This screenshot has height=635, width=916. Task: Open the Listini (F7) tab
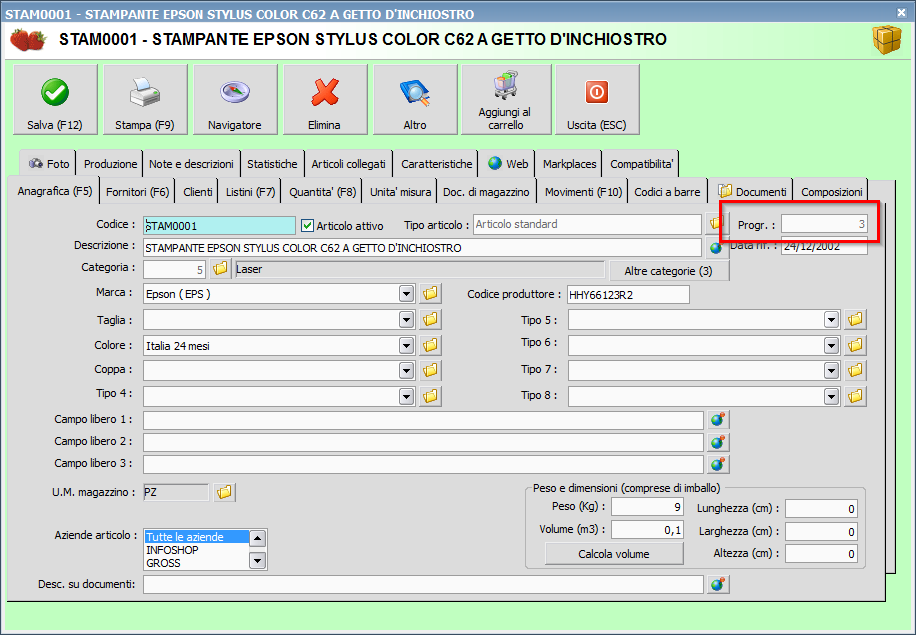(x=251, y=192)
